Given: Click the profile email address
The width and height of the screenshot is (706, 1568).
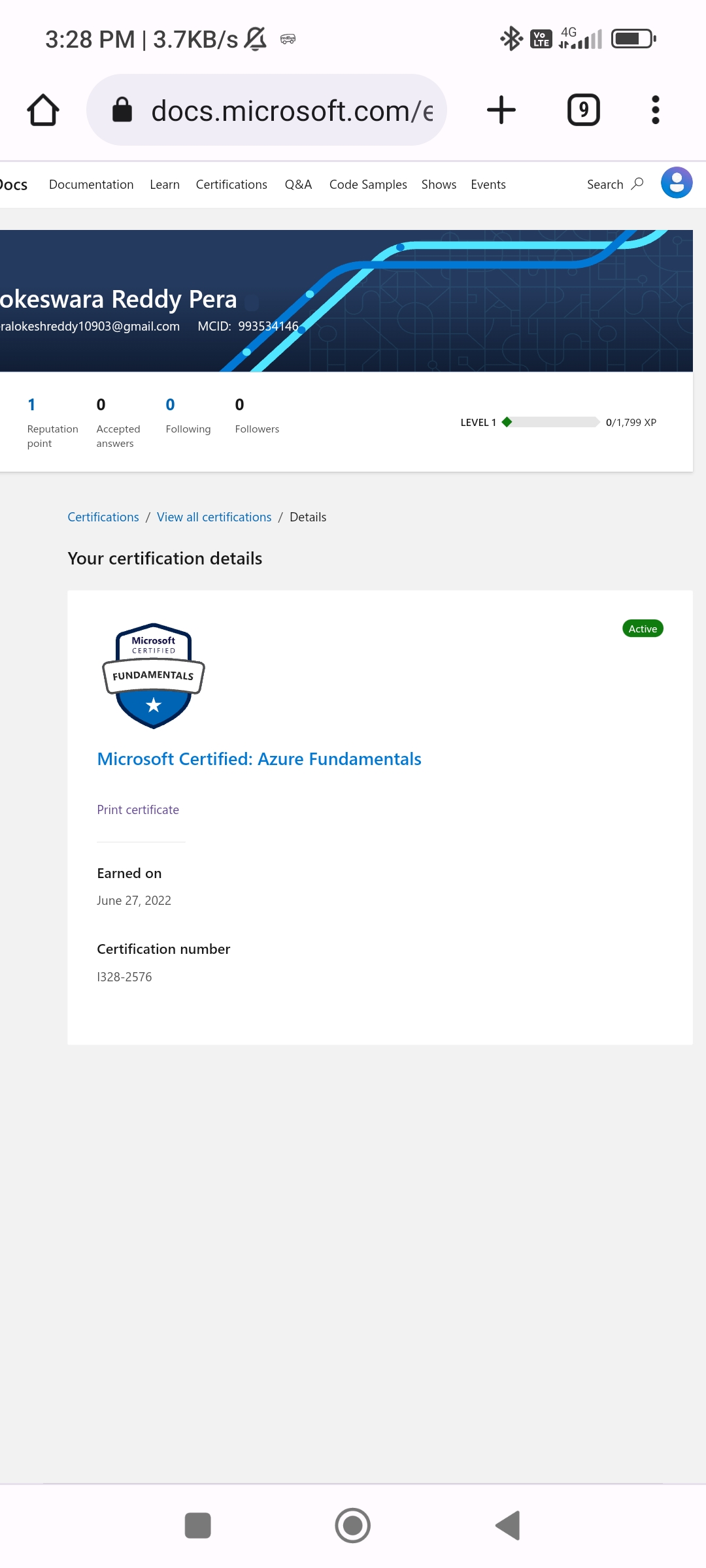Looking at the screenshot, I should [x=90, y=326].
